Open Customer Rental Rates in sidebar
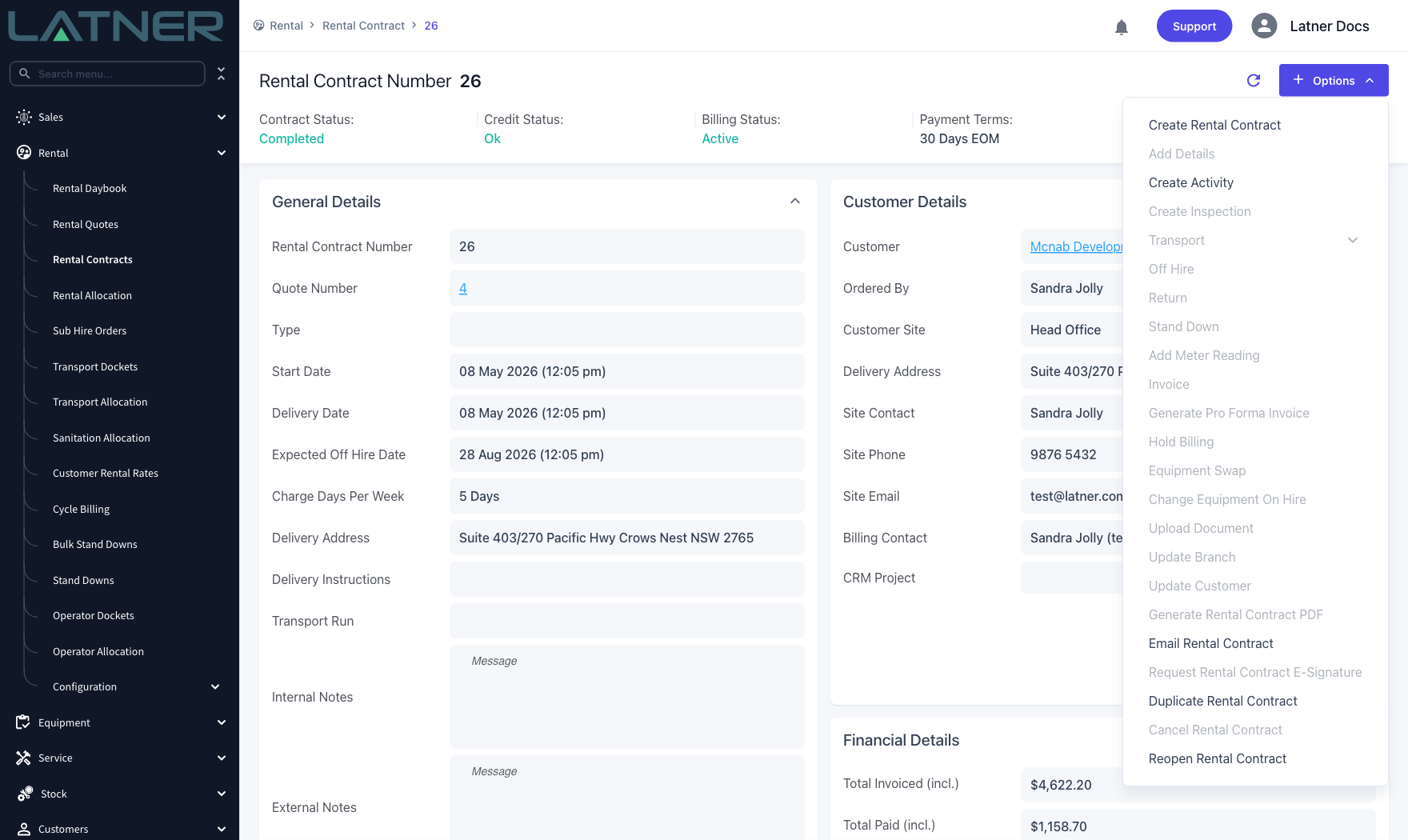The width and height of the screenshot is (1408, 840). (x=106, y=474)
